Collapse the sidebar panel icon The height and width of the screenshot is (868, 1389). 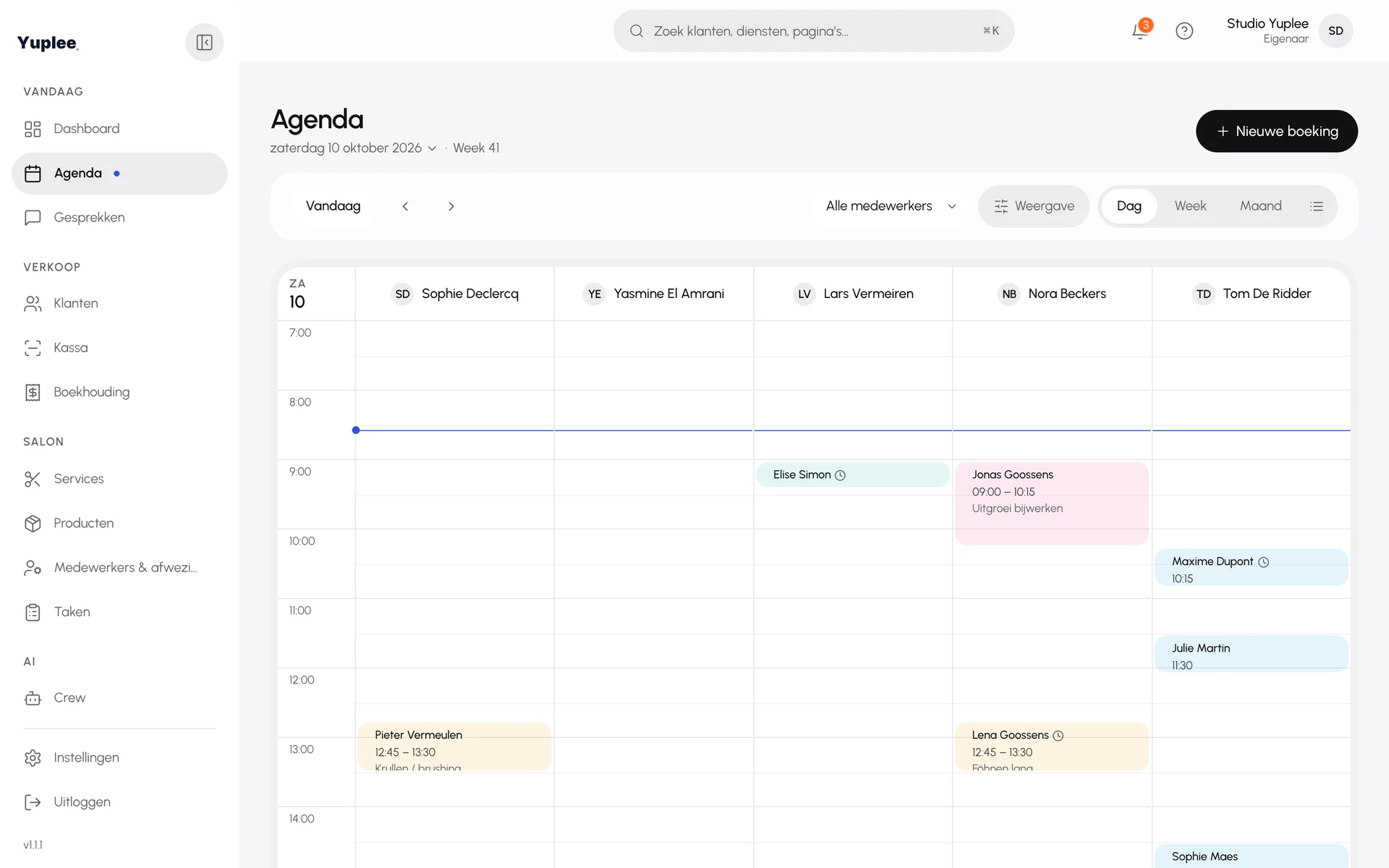coord(204,43)
